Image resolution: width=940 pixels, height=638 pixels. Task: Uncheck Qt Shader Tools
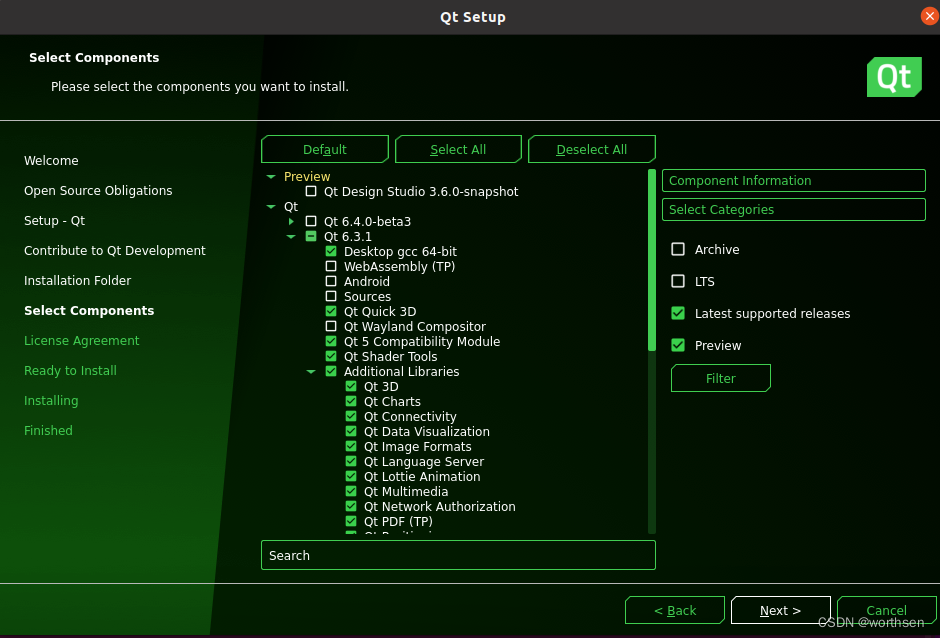[x=331, y=356]
